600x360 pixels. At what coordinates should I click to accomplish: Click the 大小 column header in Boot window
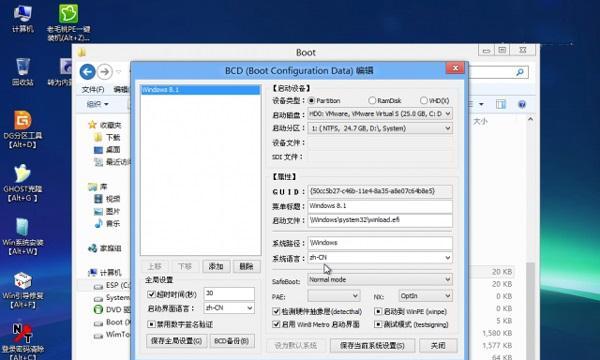[480, 122]
